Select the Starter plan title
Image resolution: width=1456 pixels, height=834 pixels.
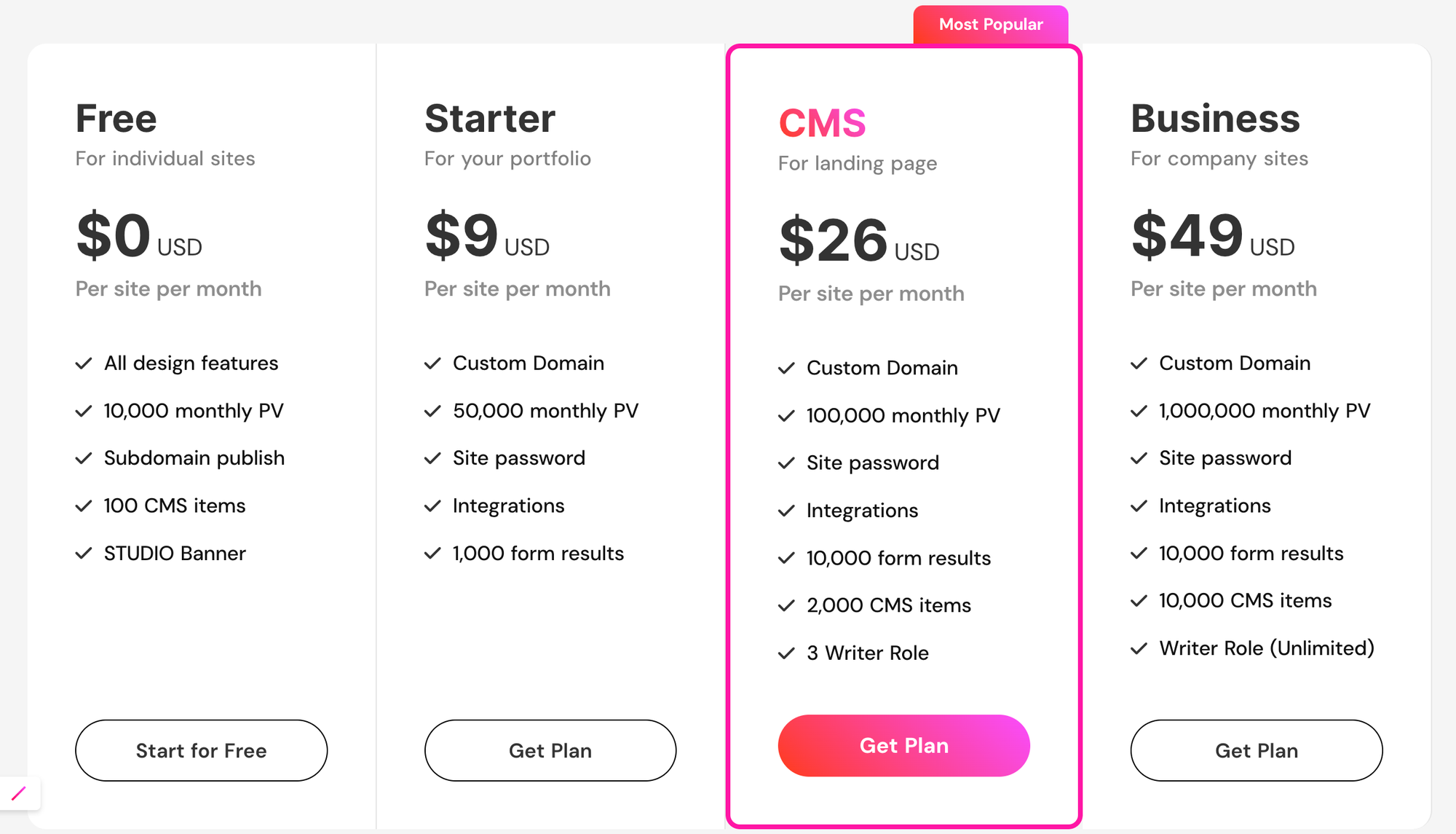490,118
